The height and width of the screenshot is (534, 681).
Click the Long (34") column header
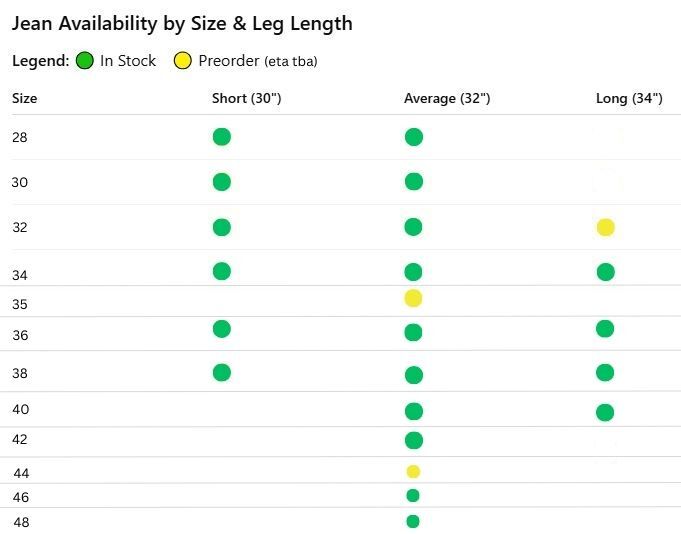pos(628,99)
